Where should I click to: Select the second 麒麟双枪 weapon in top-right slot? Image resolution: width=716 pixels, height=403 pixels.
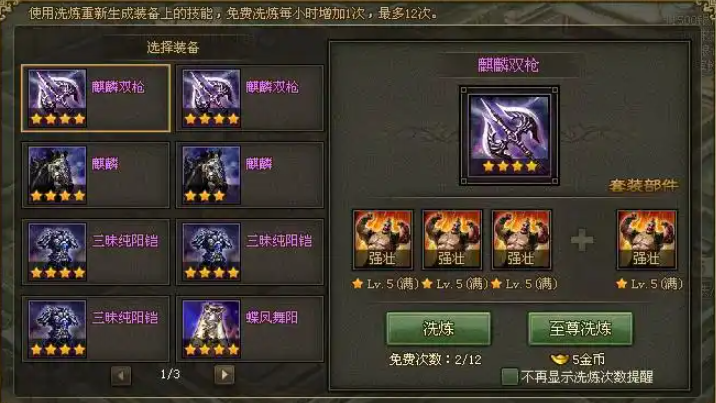point(250,99)
